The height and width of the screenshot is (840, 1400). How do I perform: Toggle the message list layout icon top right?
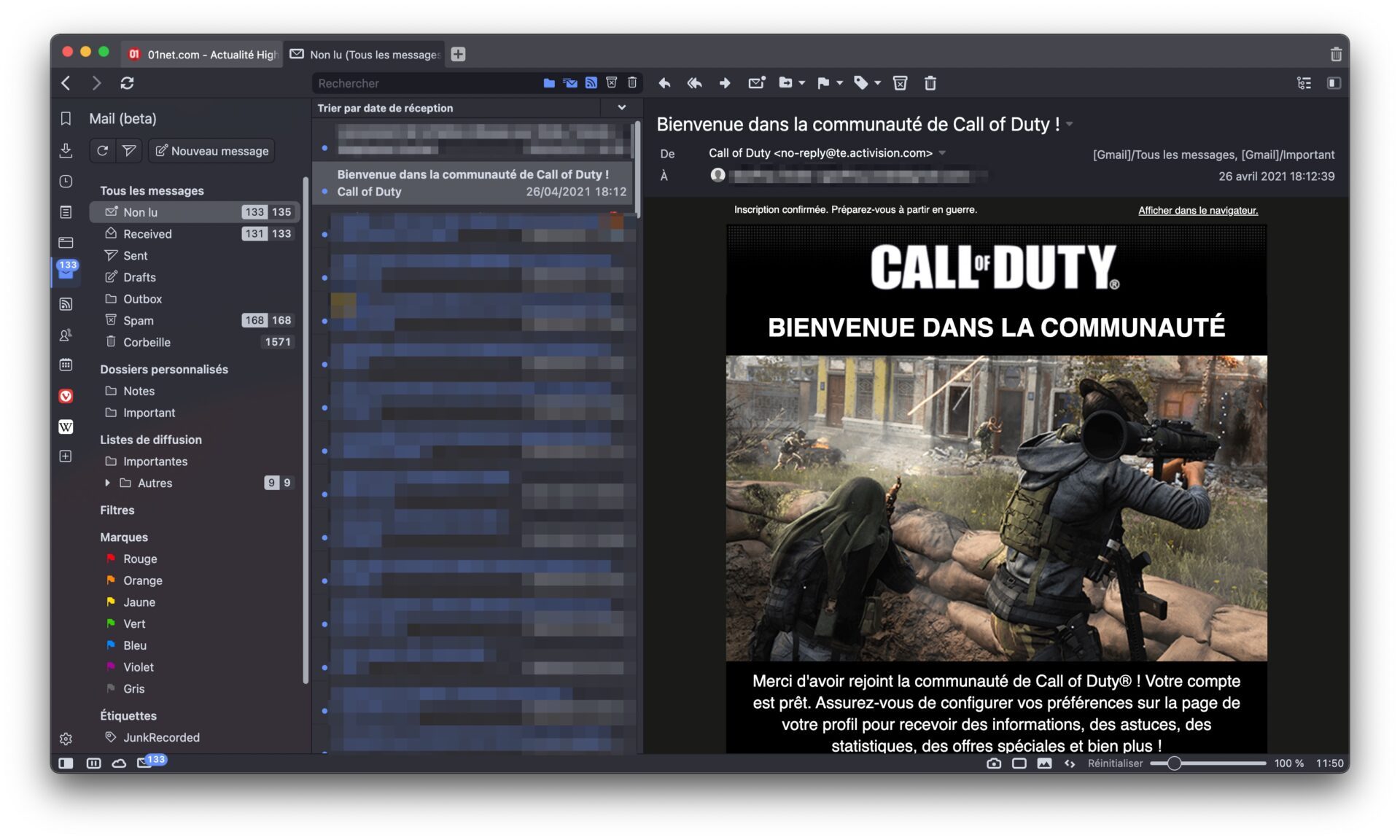coord(1304,83)
